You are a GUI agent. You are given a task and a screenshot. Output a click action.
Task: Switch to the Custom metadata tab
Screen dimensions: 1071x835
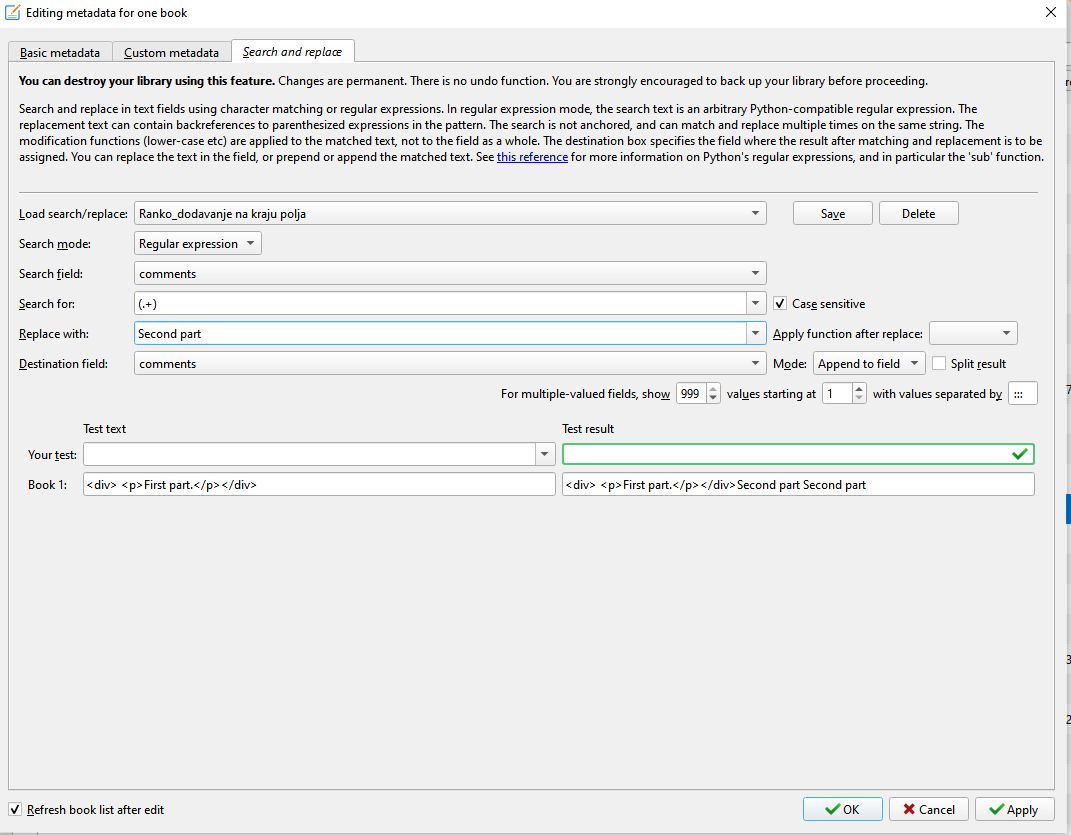coord(171,53)
